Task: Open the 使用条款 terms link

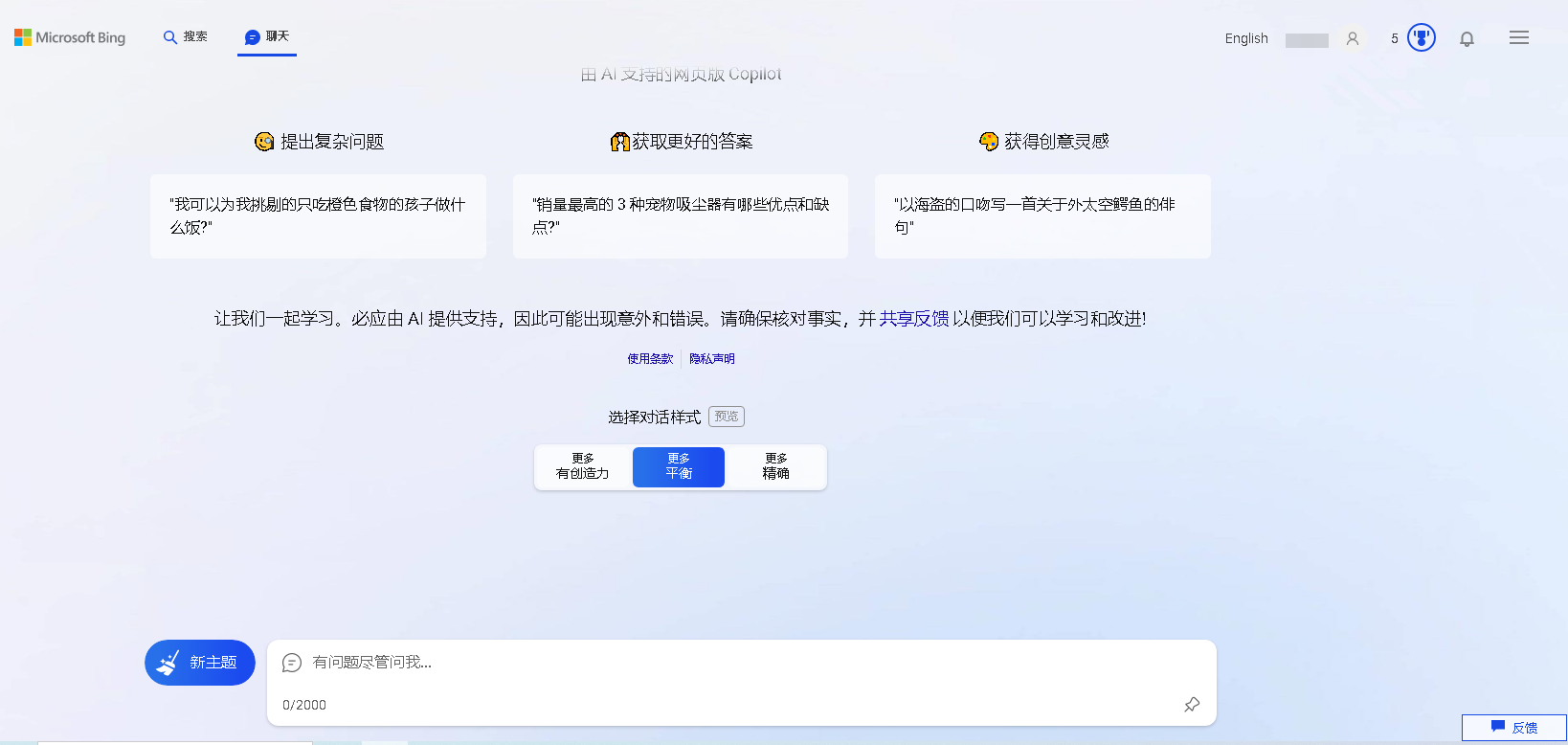Action: pyautogui.click(x=650, y=359)
